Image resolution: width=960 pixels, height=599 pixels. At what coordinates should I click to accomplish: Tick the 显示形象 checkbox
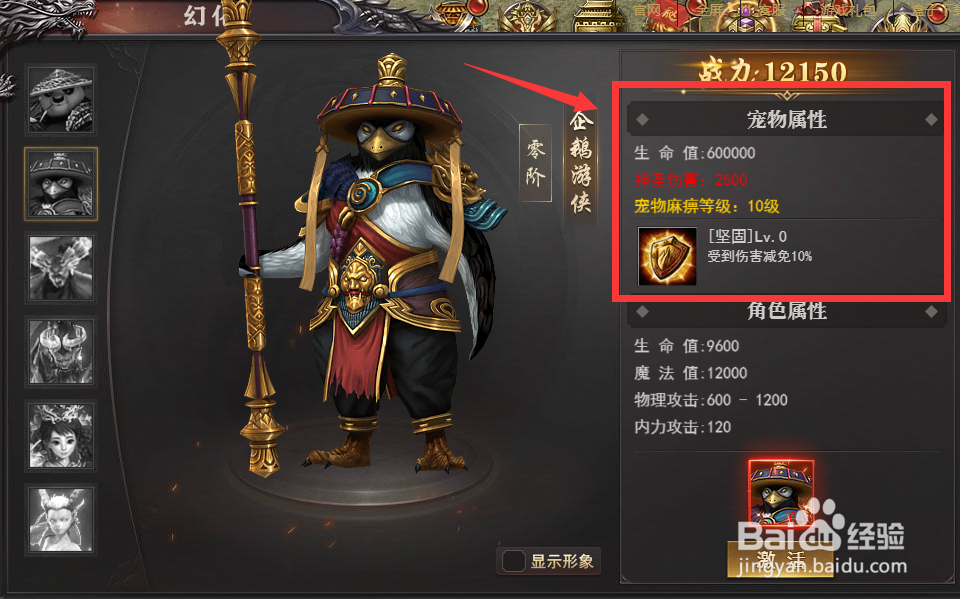(x=513, y=561)
